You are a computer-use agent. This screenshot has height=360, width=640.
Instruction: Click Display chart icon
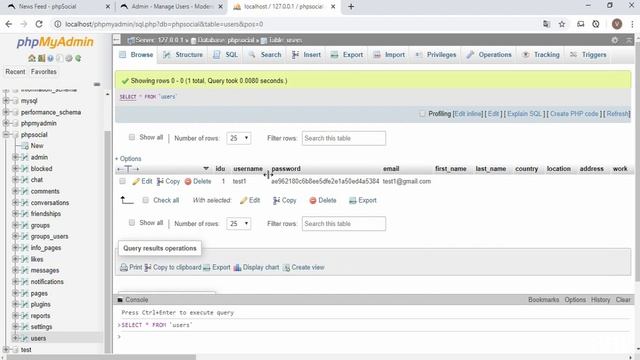[x=237, y=268]
